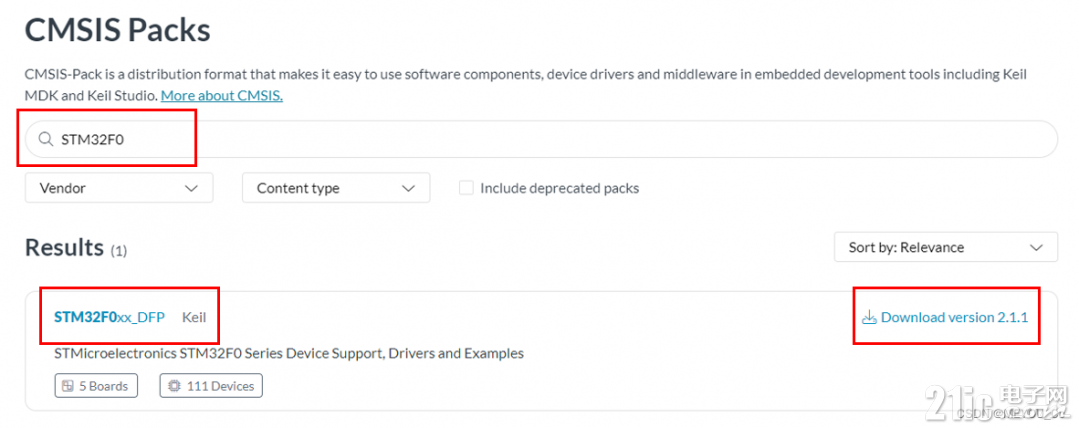The width and height of the screenshot is (1079, 428).
Task: Click the Keil vendor label
Action: pos(194,317)
